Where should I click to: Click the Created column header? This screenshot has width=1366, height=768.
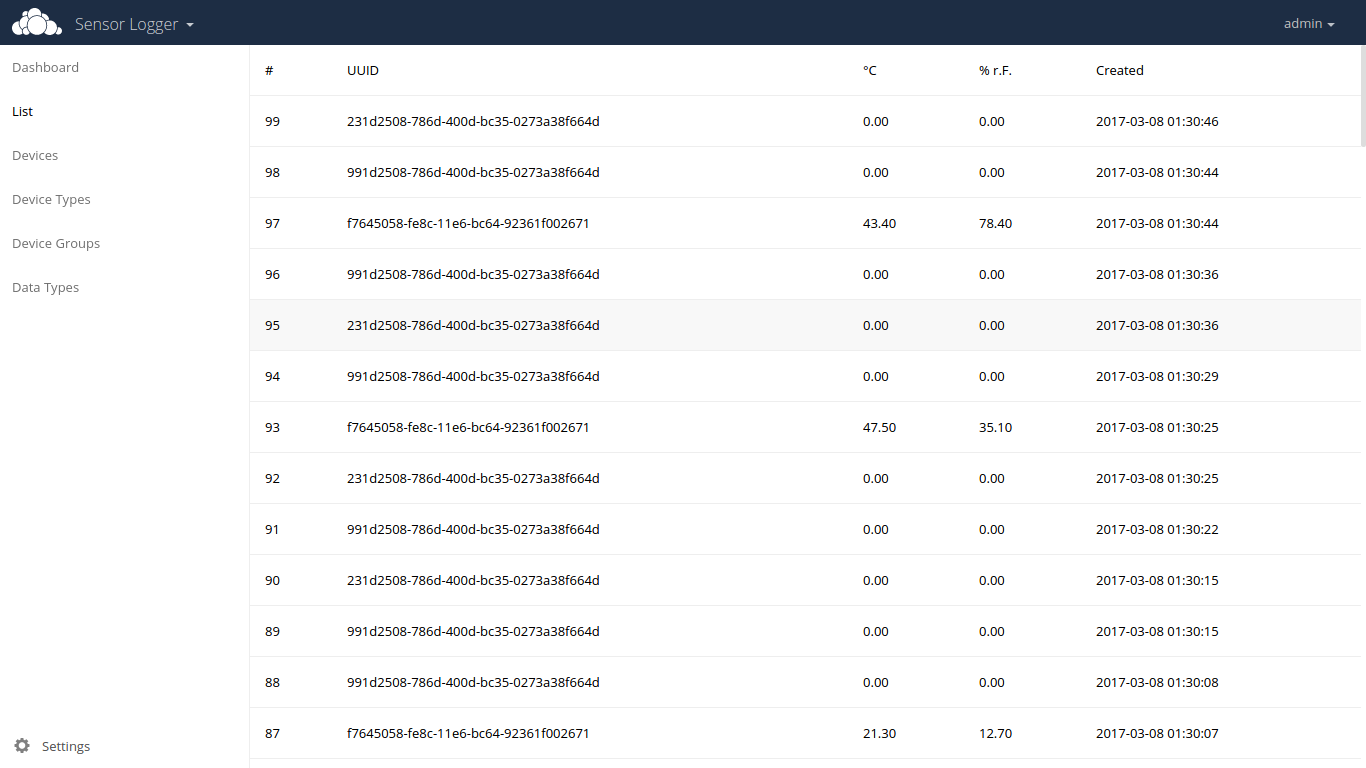click(1120, 71)
